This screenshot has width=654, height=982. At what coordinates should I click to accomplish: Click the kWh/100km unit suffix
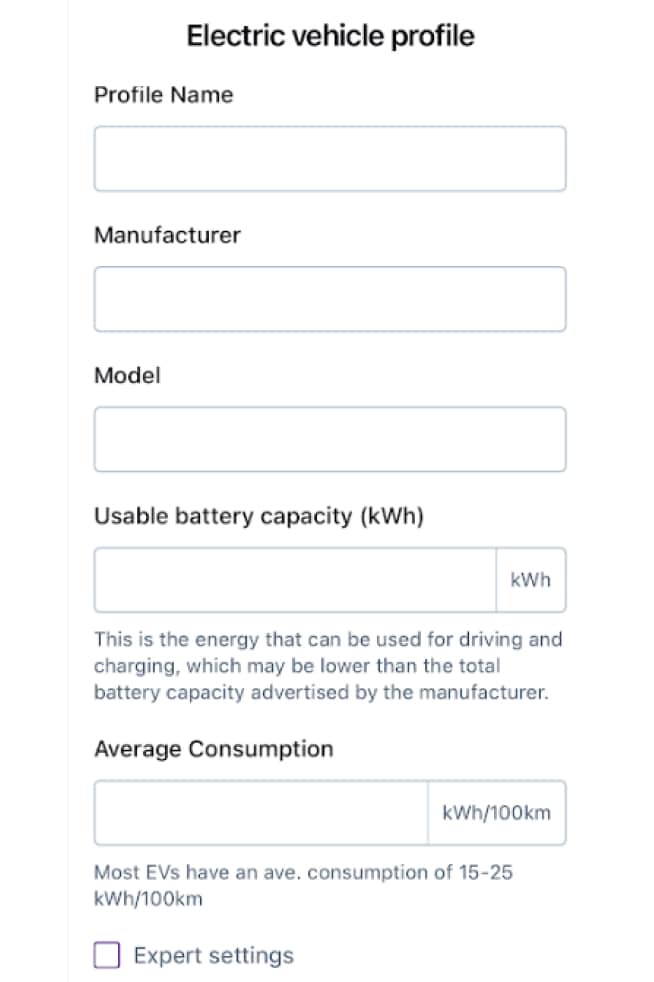click(x=497, y=813)
